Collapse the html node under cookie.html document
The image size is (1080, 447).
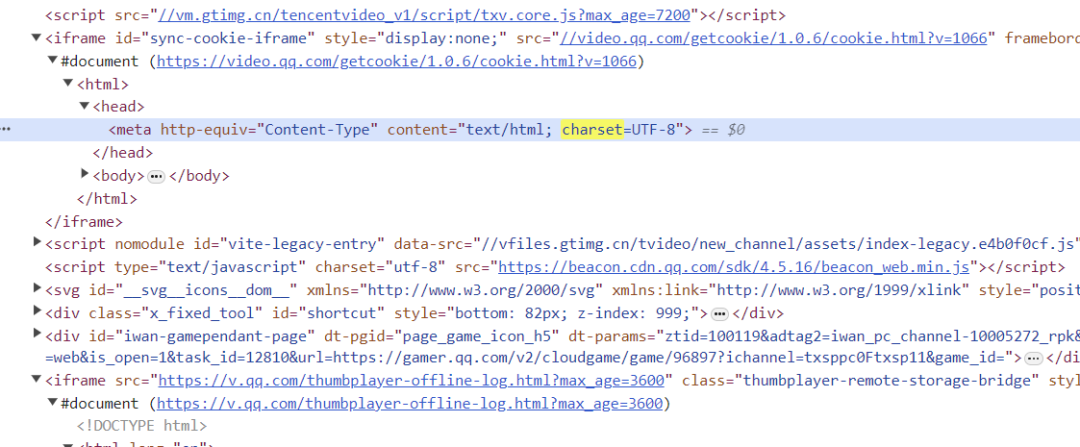(x=68, y=83)
